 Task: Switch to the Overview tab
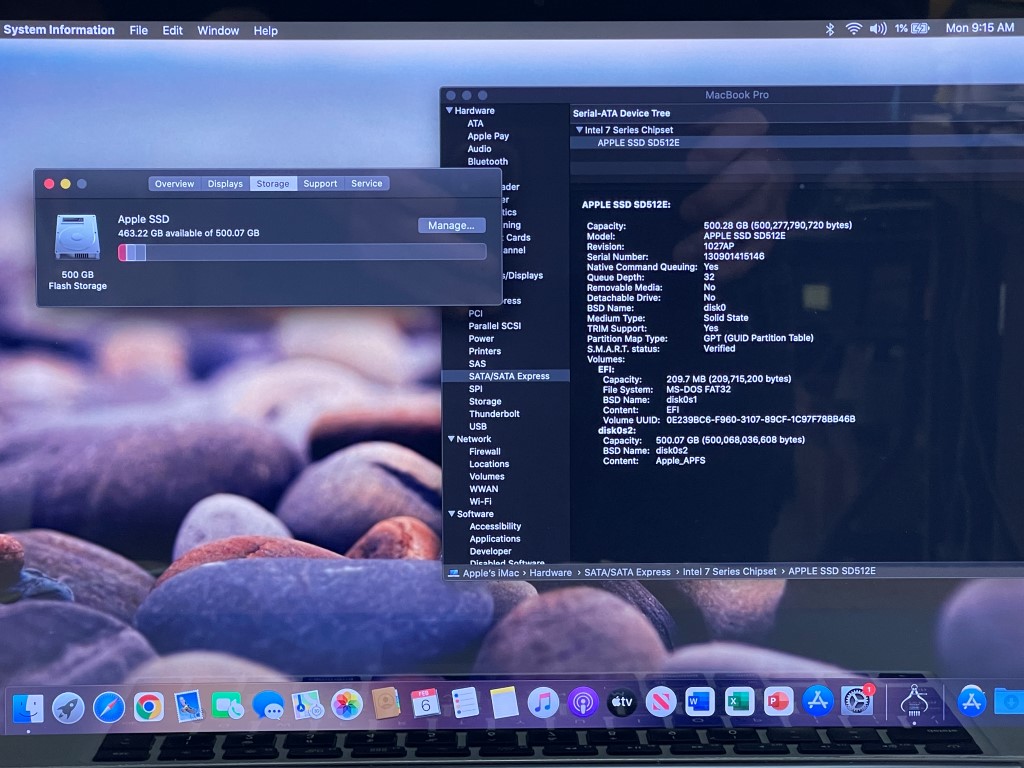[174, 184]
